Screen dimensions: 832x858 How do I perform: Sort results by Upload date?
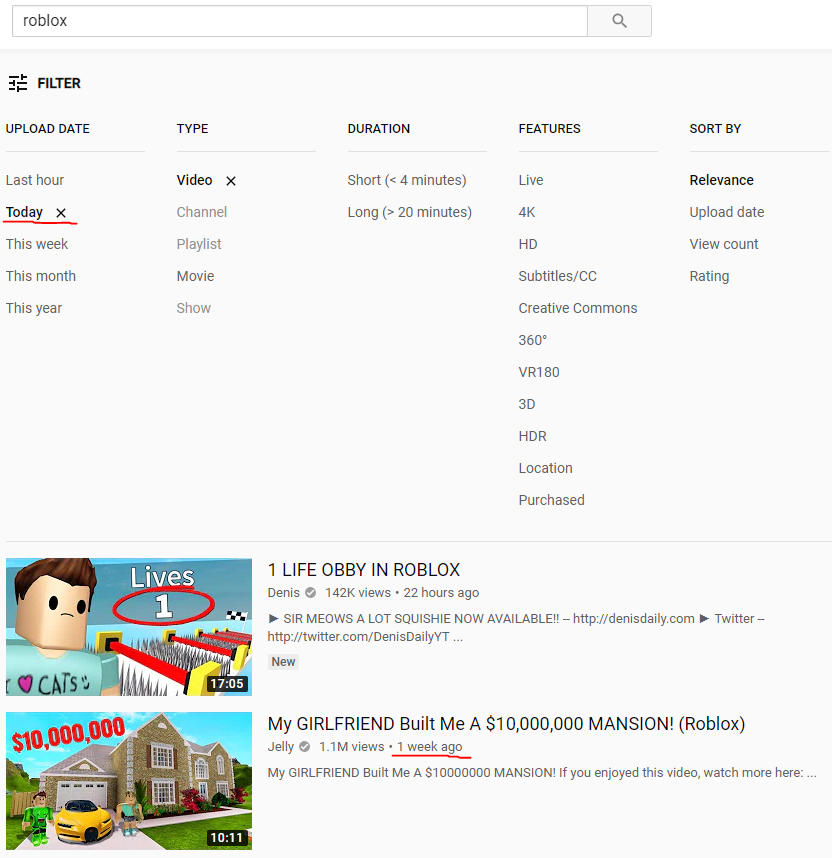727,212
